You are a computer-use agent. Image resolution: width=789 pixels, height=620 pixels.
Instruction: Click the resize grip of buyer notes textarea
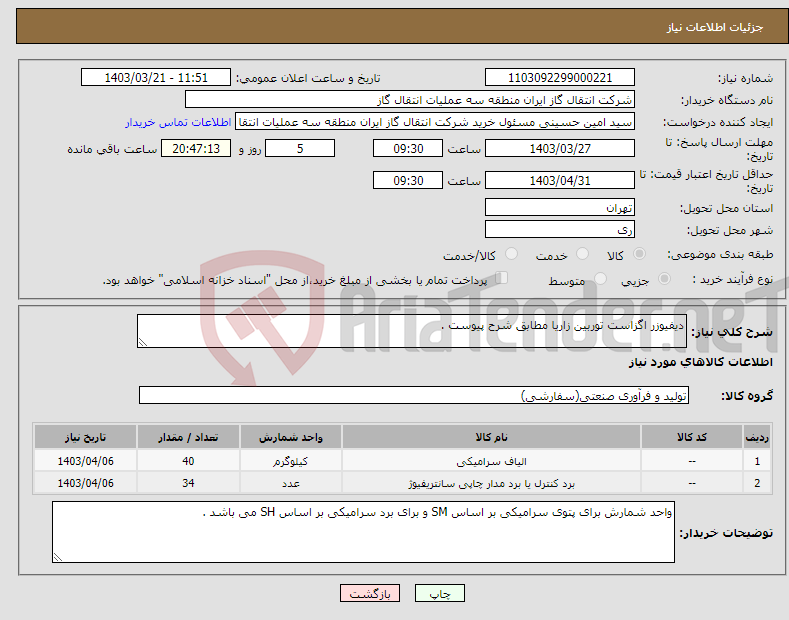(58, 557)
